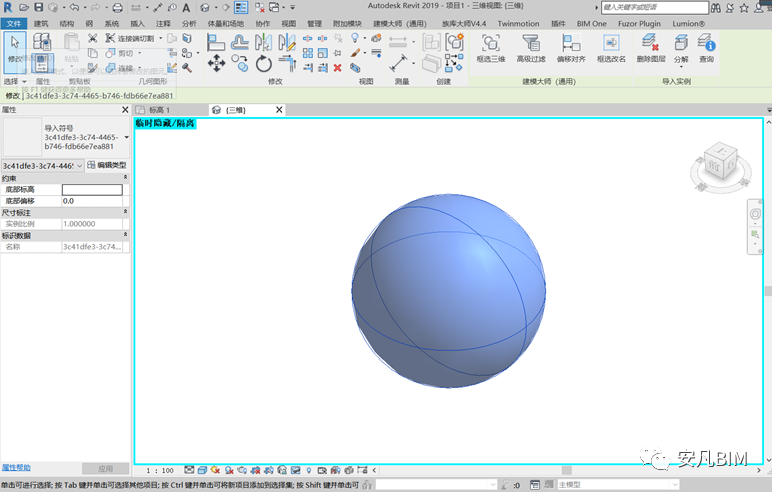Click the 底部标高 value input field
Image resolution: width=772 pixels, height=492 pixels.
point(92,189)
